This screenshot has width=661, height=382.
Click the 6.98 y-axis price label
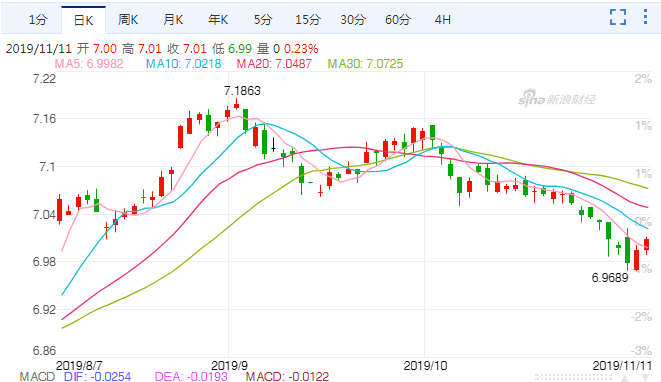44,261
